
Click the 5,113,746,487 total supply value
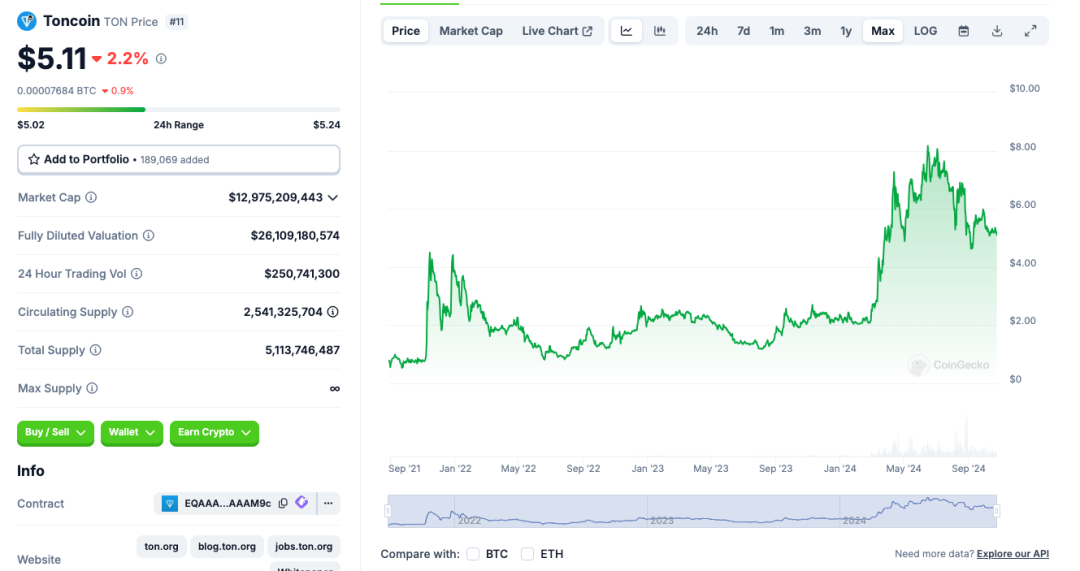302,350
